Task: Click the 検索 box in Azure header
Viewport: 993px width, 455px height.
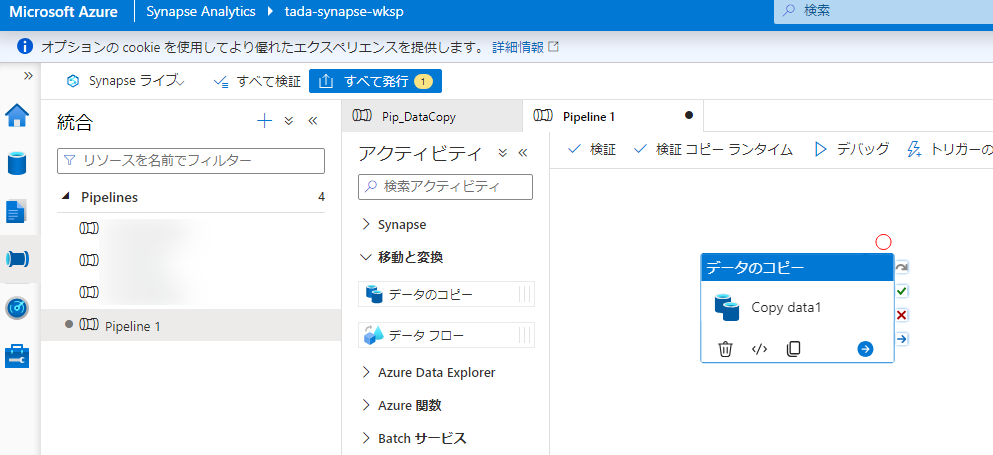Action: [883, 11]
